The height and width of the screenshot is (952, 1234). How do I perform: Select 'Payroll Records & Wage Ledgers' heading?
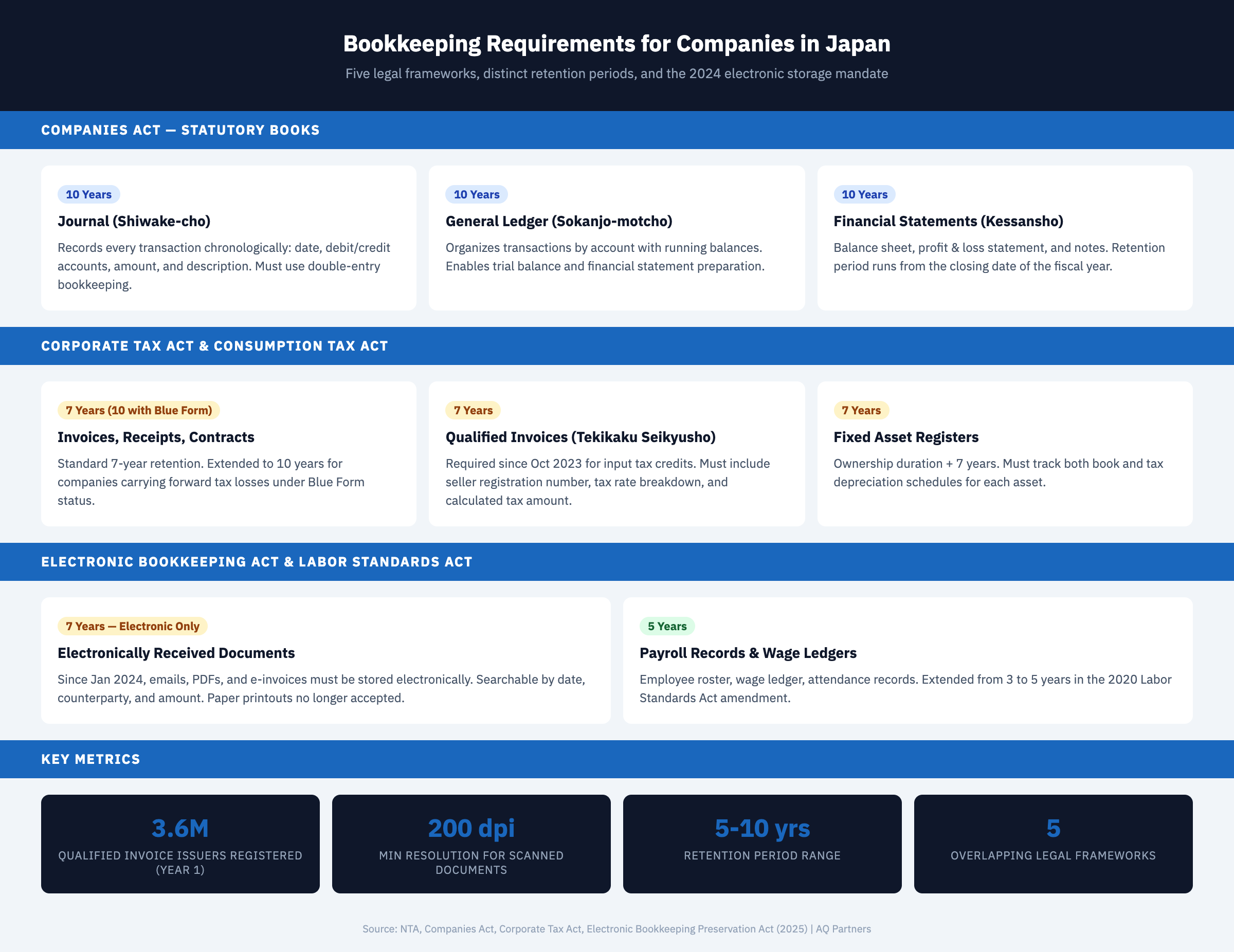pyautogui.click(x=748, y=652)
